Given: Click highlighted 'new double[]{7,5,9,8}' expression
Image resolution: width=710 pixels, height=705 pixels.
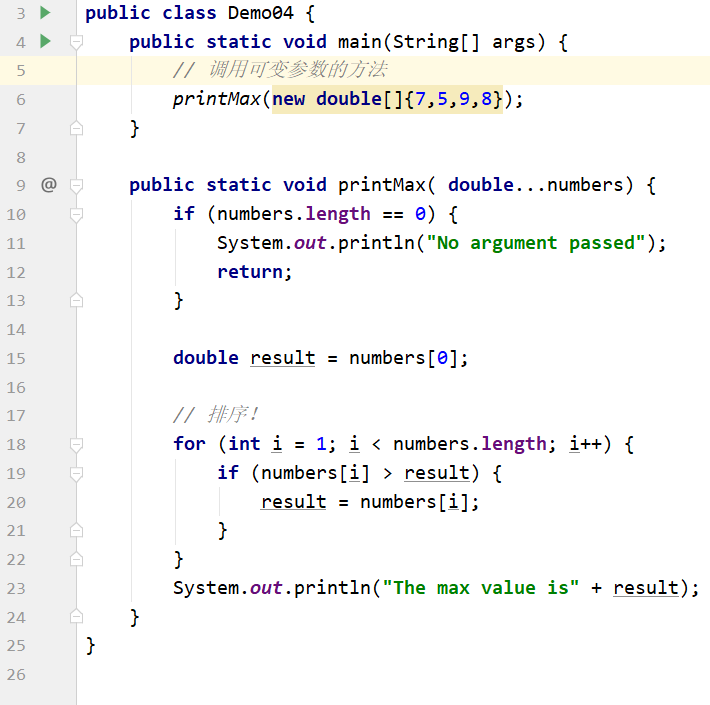Looking at the screenshot, I should coord(387,99).
